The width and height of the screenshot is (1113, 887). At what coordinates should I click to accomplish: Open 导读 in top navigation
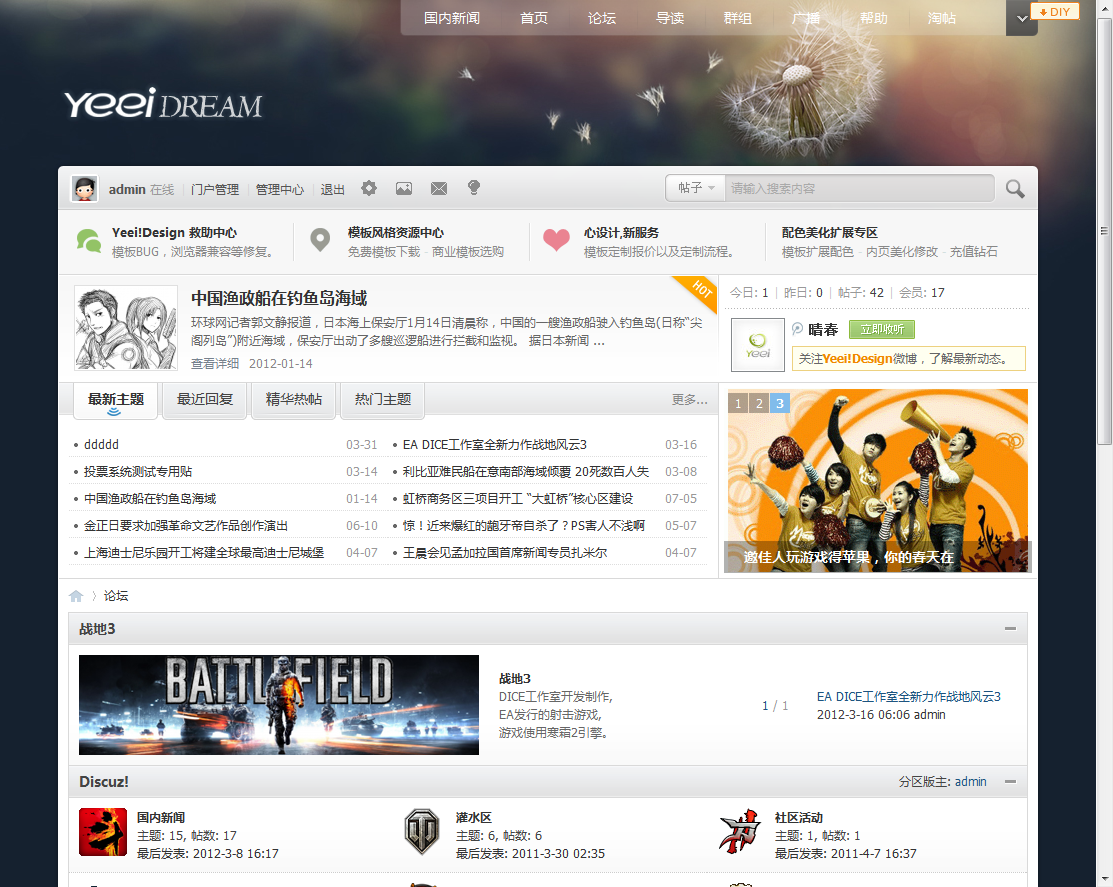(670, 18)
